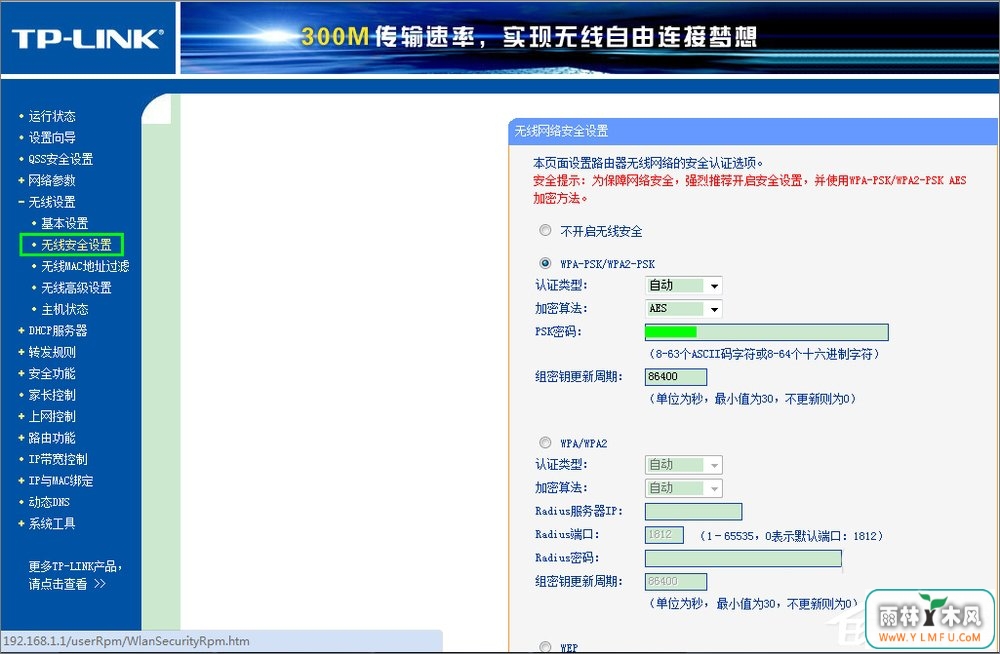Select the WPA-PSK/WPA2-PSK radio button
Image resolution: width=1000 pixels, height=654 pixels.
tap(545, 263)
